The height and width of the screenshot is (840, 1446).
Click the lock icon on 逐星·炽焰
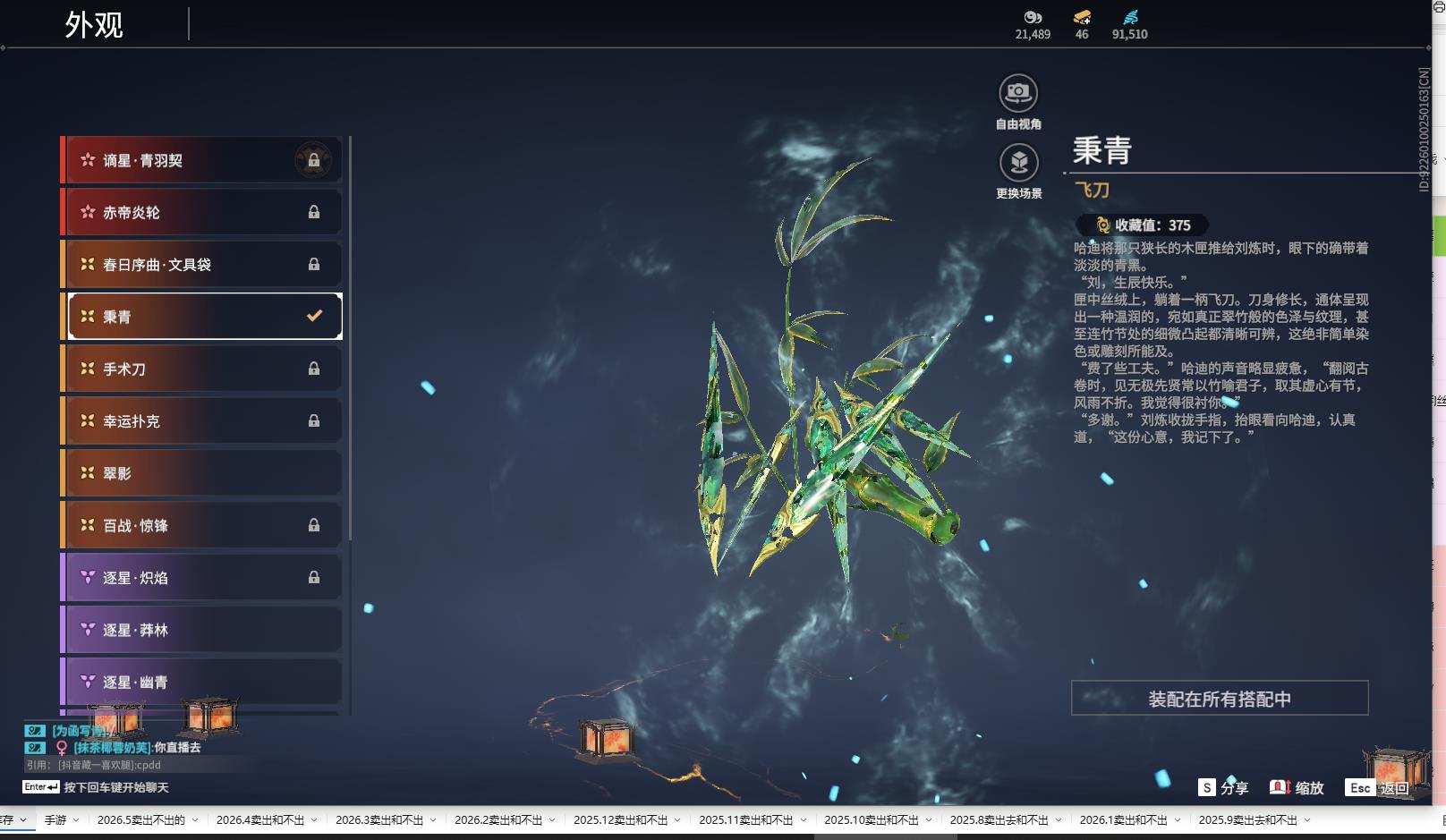coord(314,577)
